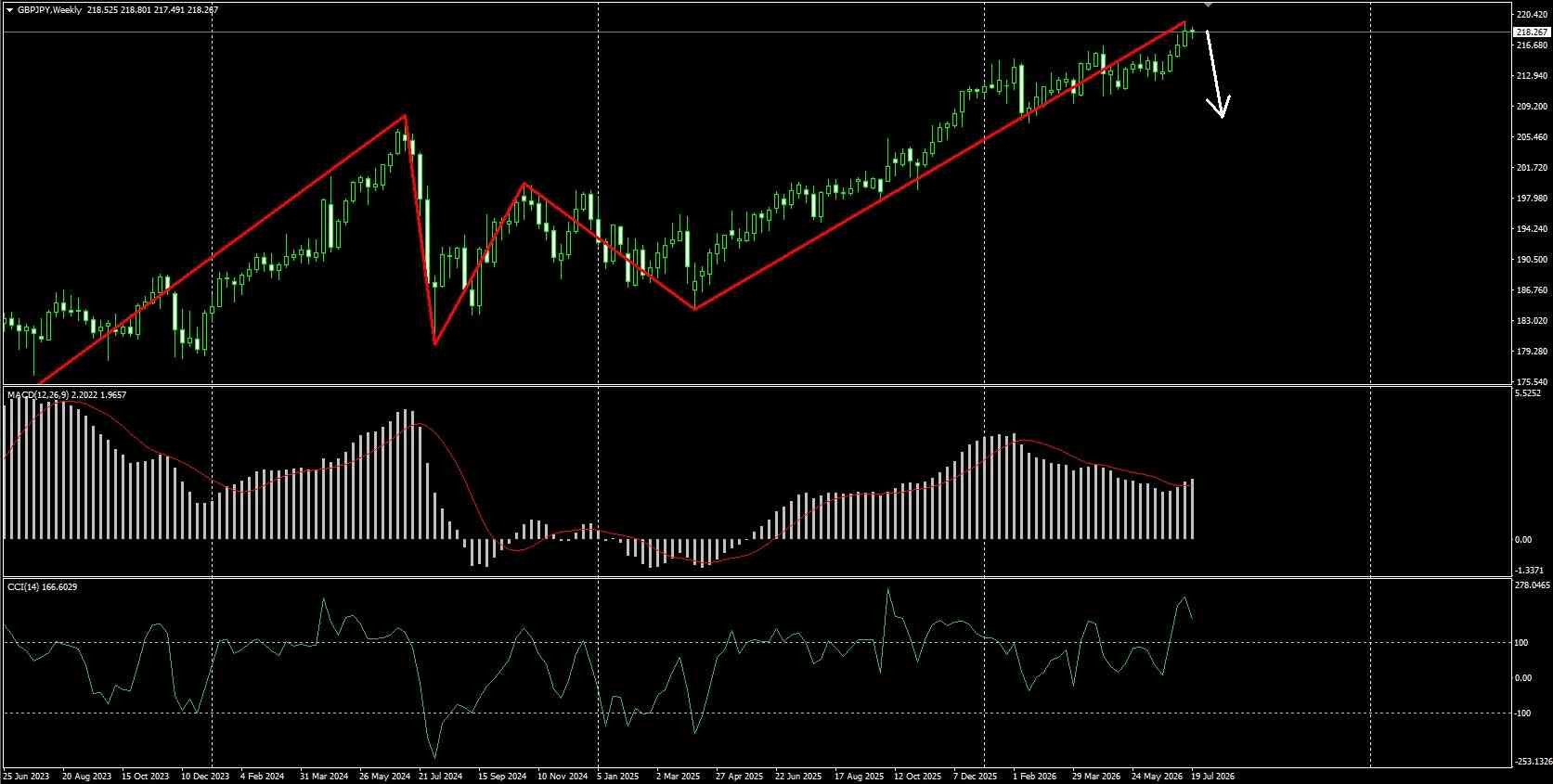This screenshot has height=784, width=1553.
Task: Click the 205.460 price scale value
Action: click(x=1531, y=137)
